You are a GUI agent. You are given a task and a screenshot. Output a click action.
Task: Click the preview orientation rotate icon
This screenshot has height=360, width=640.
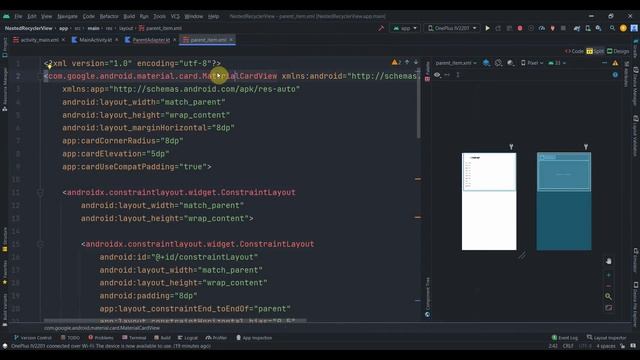tap(498, 63)
